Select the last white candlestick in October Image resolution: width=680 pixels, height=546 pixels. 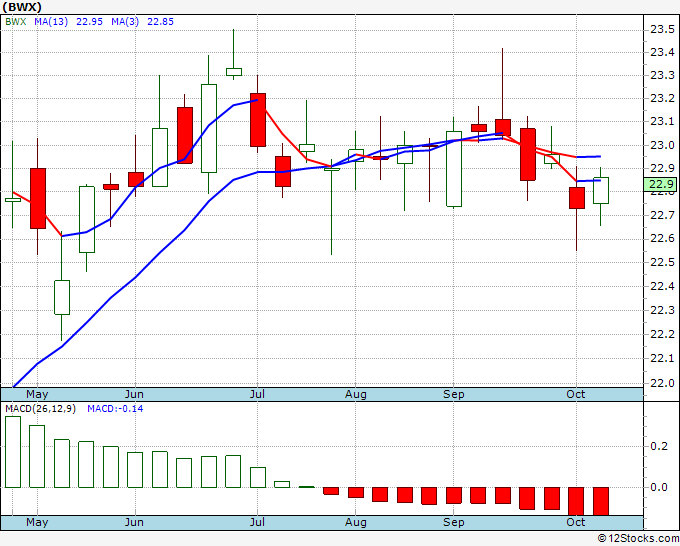(601, 190)
